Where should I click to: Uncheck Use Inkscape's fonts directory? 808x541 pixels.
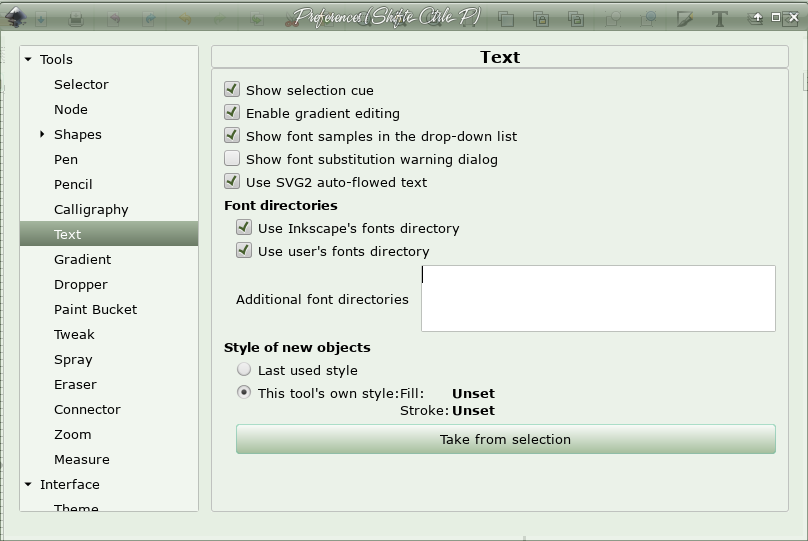pyautogui.click(x=244, y=227)
